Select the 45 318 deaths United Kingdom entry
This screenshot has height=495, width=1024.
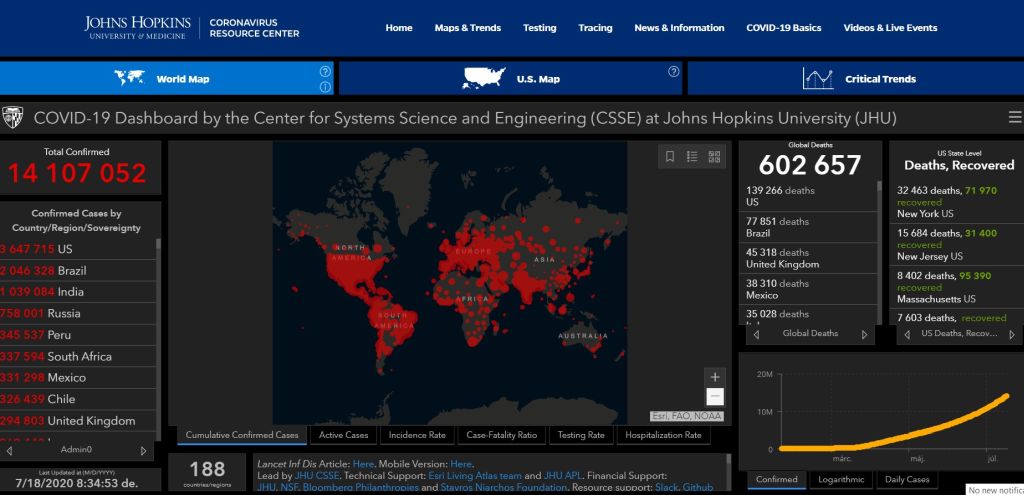coord(808,258)
